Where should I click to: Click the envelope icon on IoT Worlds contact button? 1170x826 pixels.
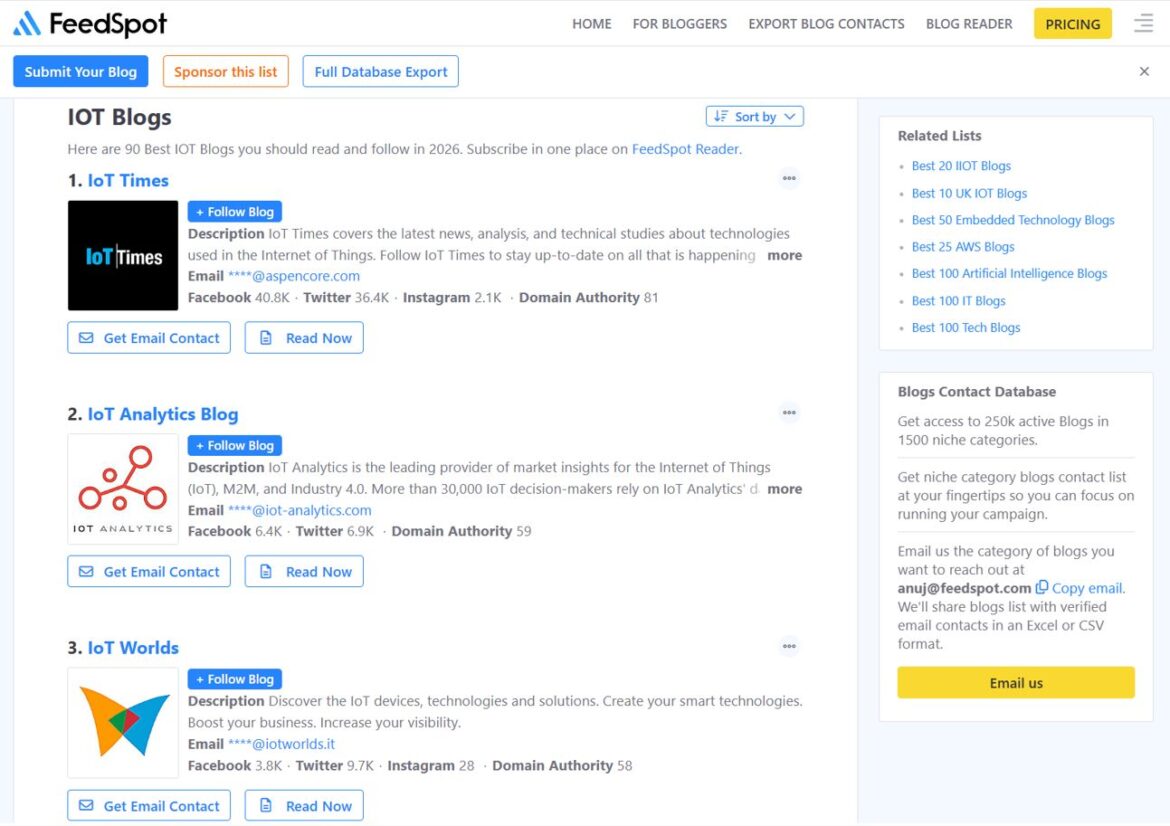click(85, 805)
